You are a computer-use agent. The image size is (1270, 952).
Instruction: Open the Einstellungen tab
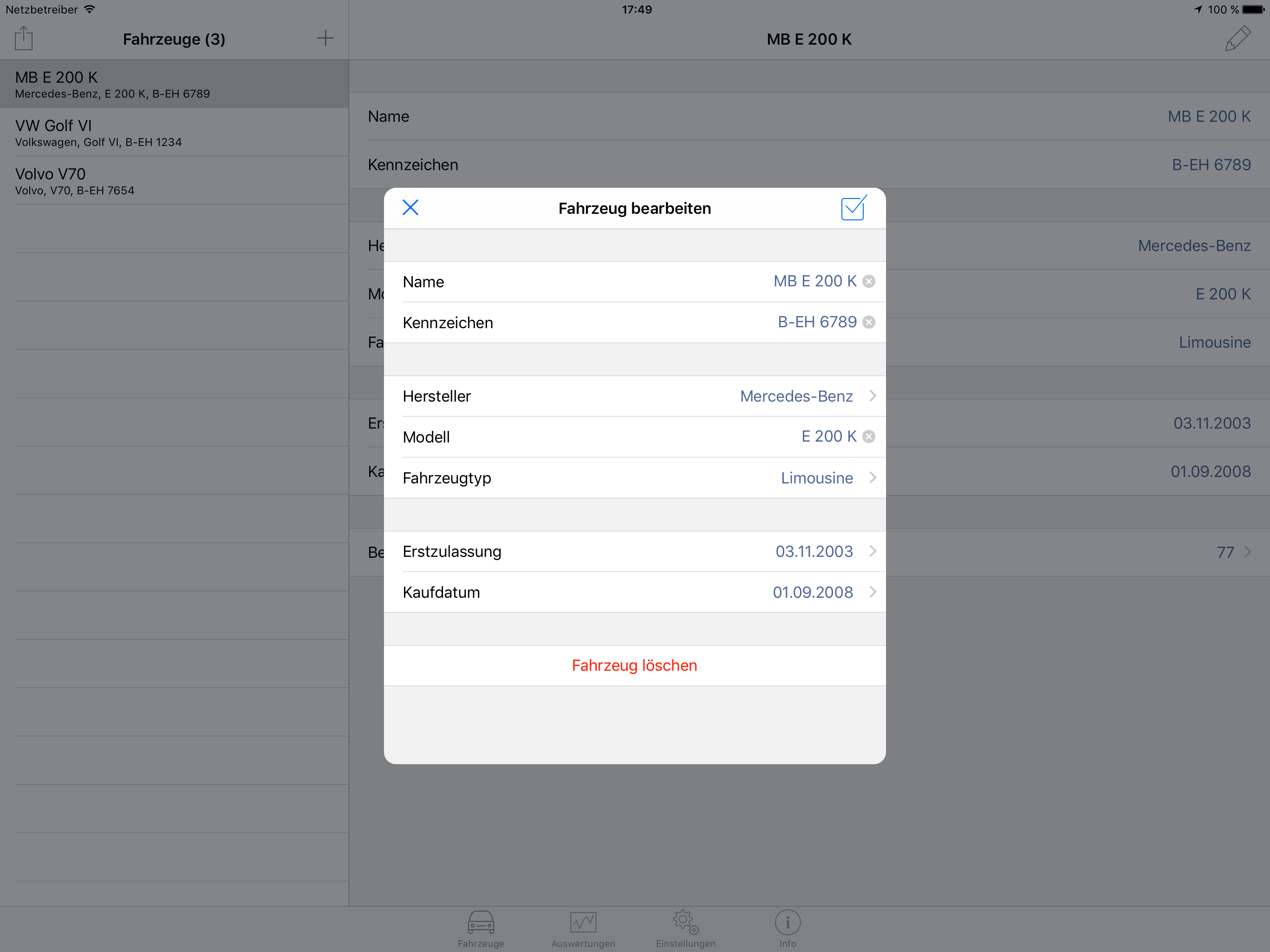point(686,928)
